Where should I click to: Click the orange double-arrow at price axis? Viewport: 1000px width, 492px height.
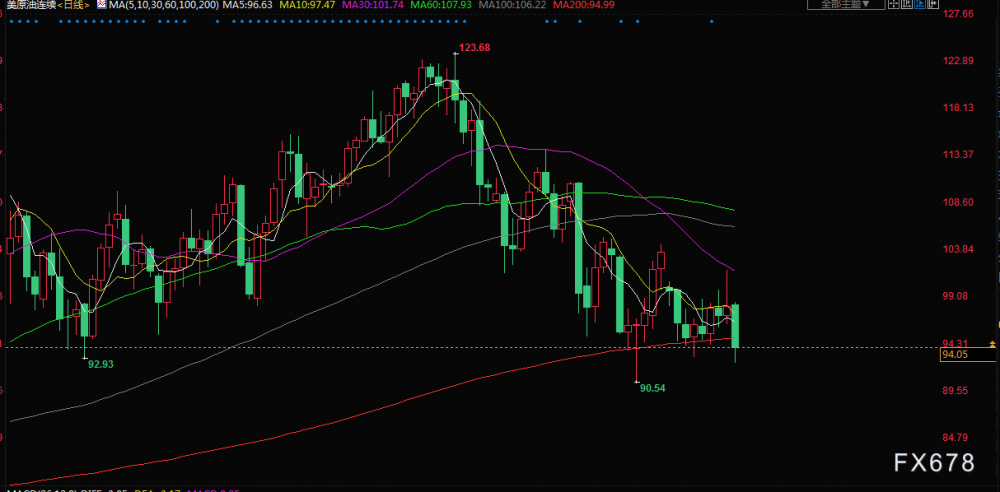992,344
